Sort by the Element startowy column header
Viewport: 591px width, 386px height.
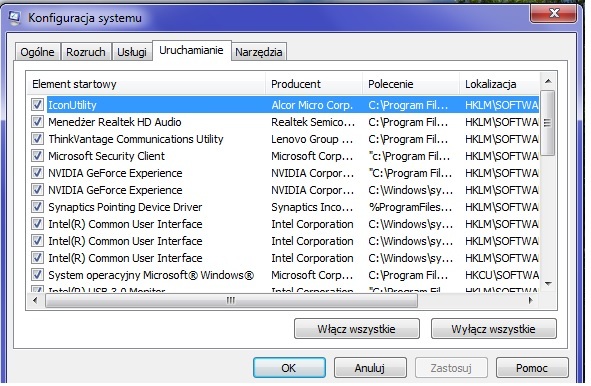click(x=146, y=84)
